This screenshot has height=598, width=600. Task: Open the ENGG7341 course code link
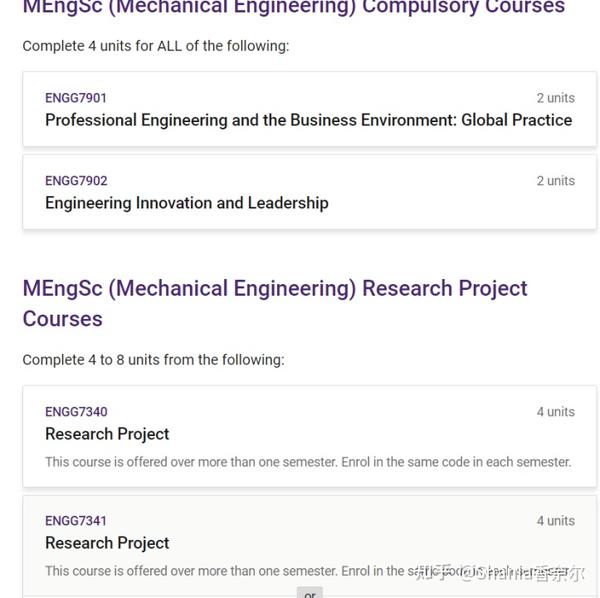[76, 521]
